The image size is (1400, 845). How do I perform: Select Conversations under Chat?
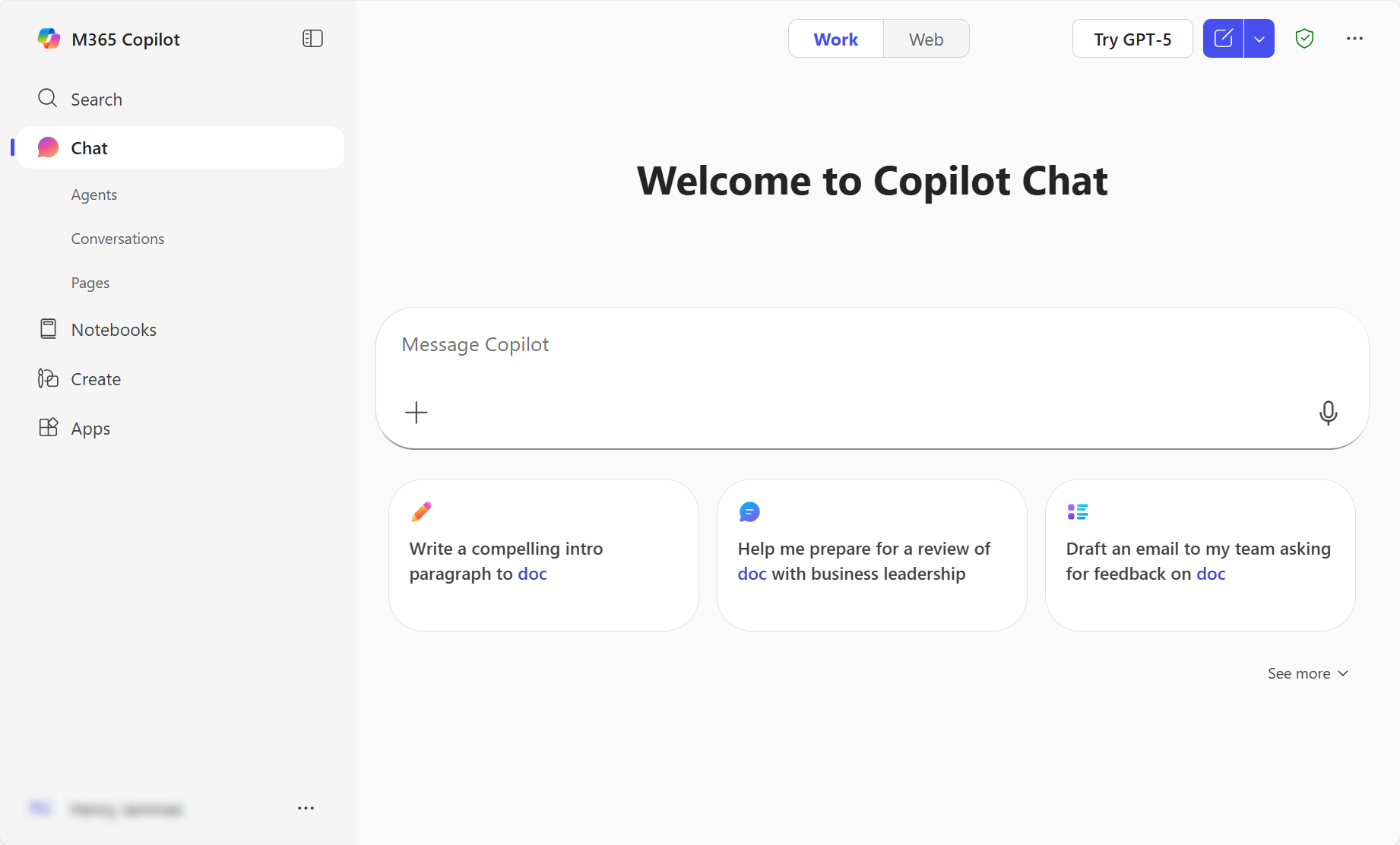(x=118, y=239)
